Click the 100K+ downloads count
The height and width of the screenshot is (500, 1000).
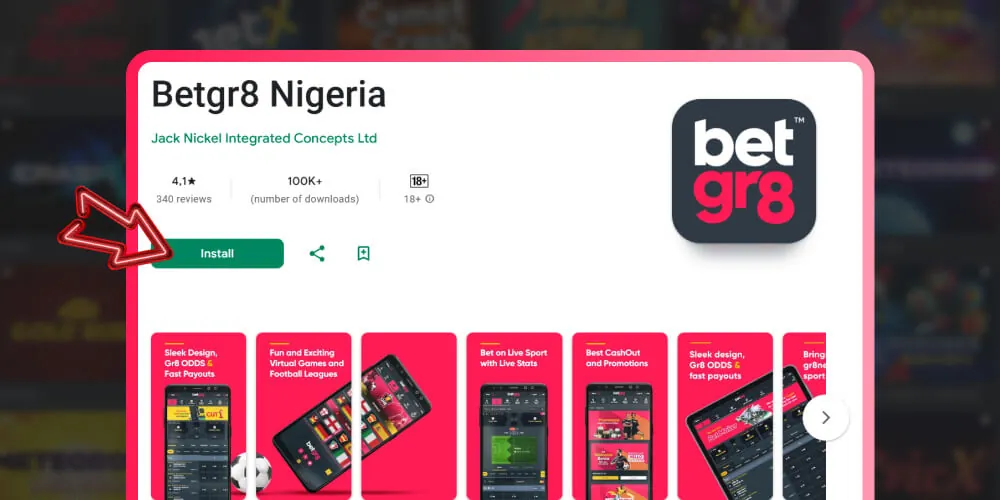click(305, 181)
